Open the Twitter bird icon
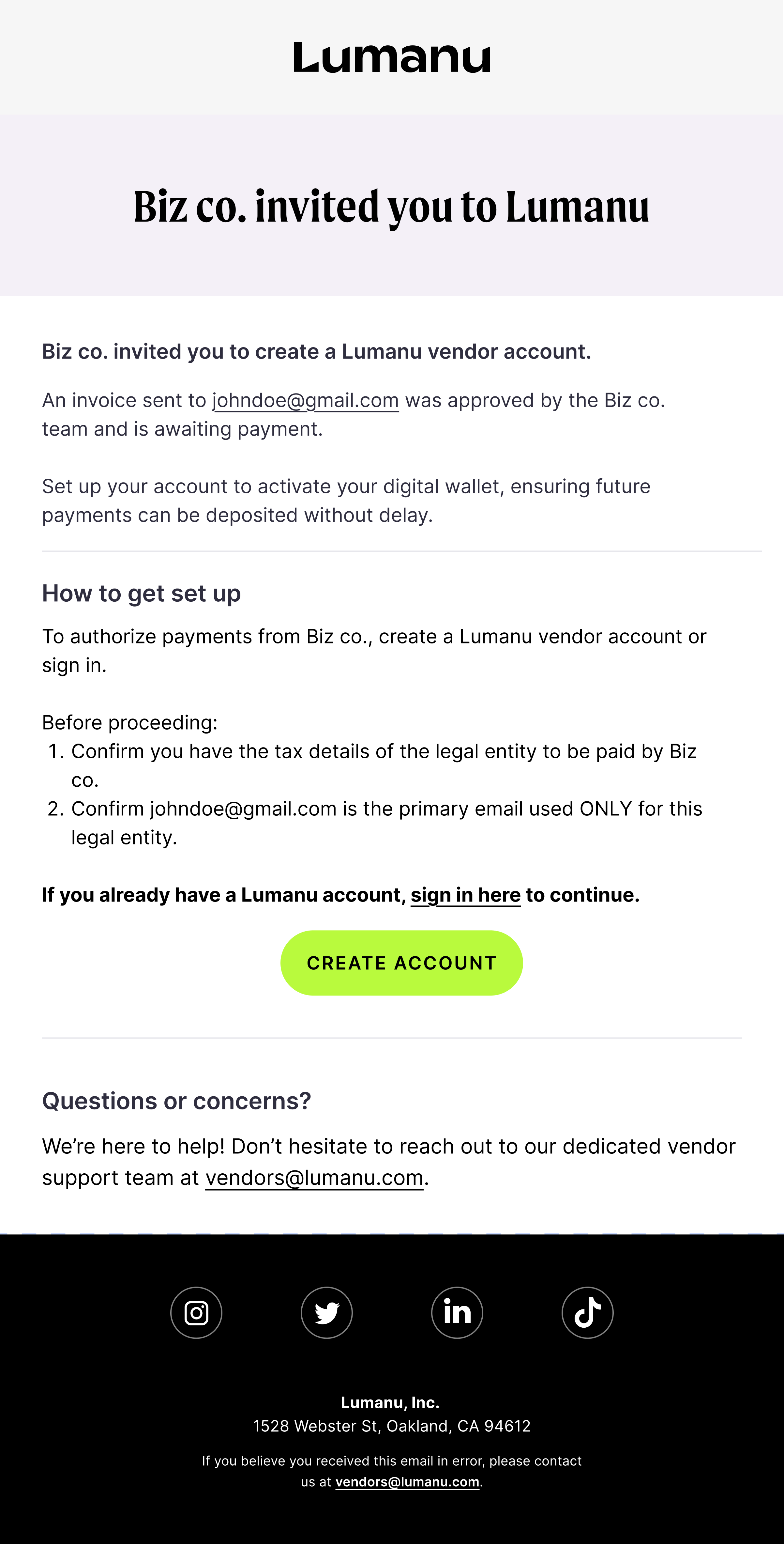This screenshot has height=1544, width=784. (x=326, y=1313)
